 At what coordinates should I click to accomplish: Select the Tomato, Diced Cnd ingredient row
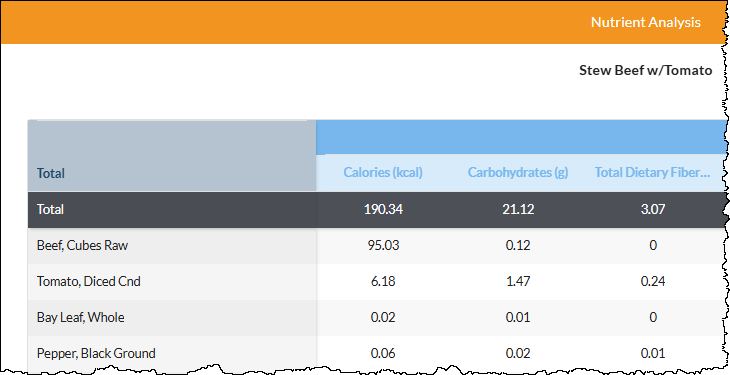pyautogui.click(x=377, y=281)
